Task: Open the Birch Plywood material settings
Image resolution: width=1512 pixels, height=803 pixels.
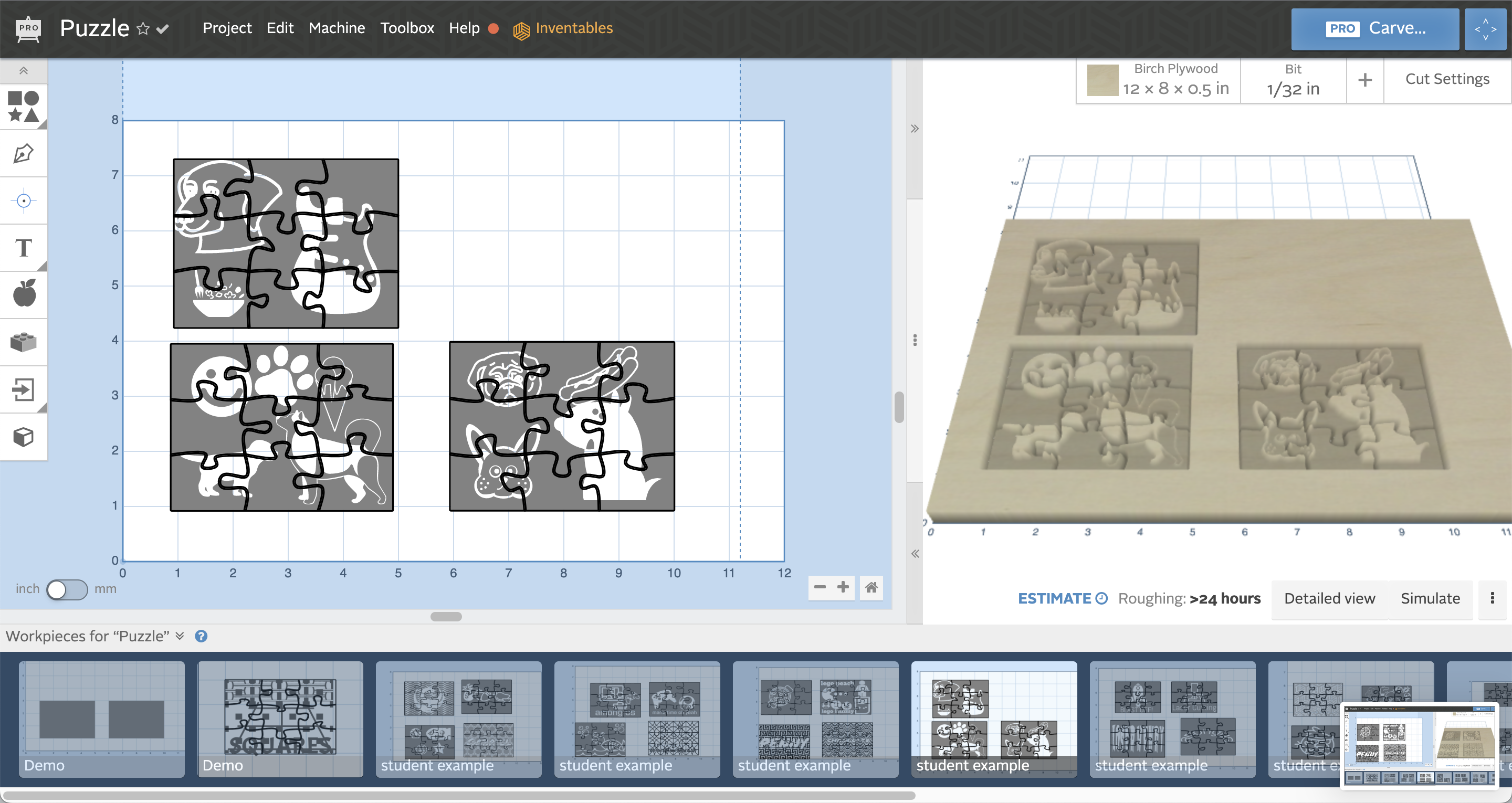Action: point(1158,80)
